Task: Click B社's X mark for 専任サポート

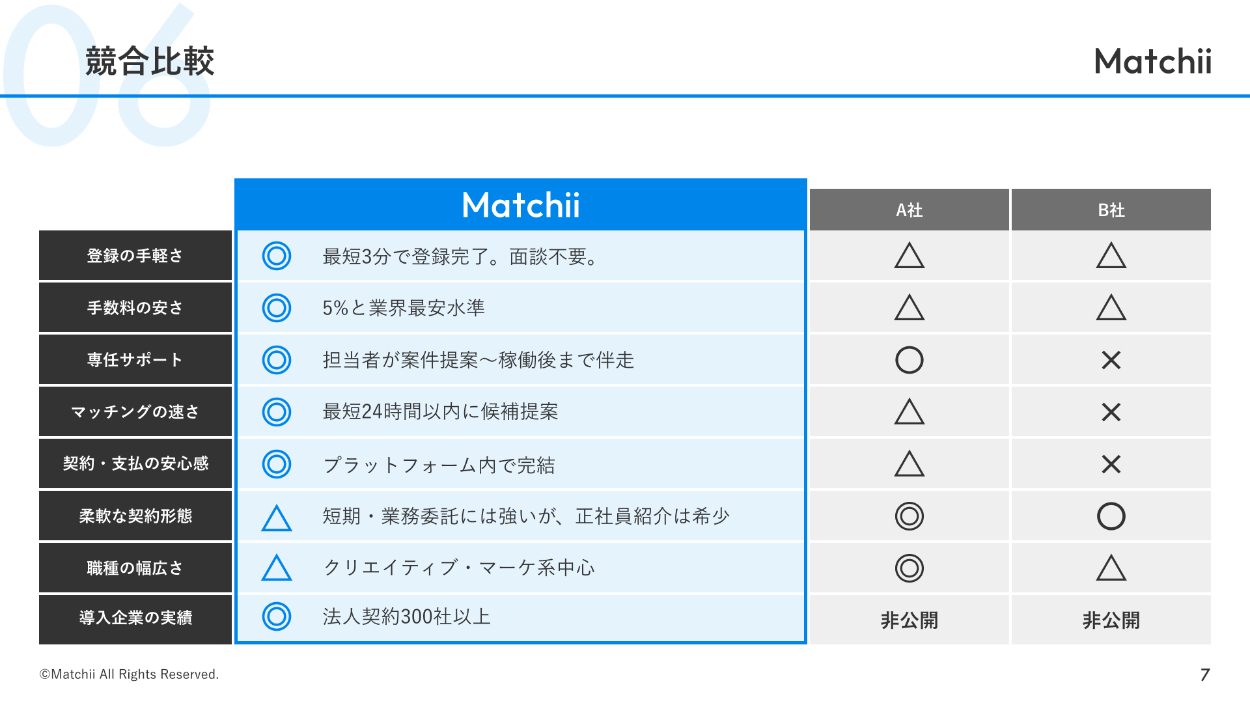Action: (1111, 360)
